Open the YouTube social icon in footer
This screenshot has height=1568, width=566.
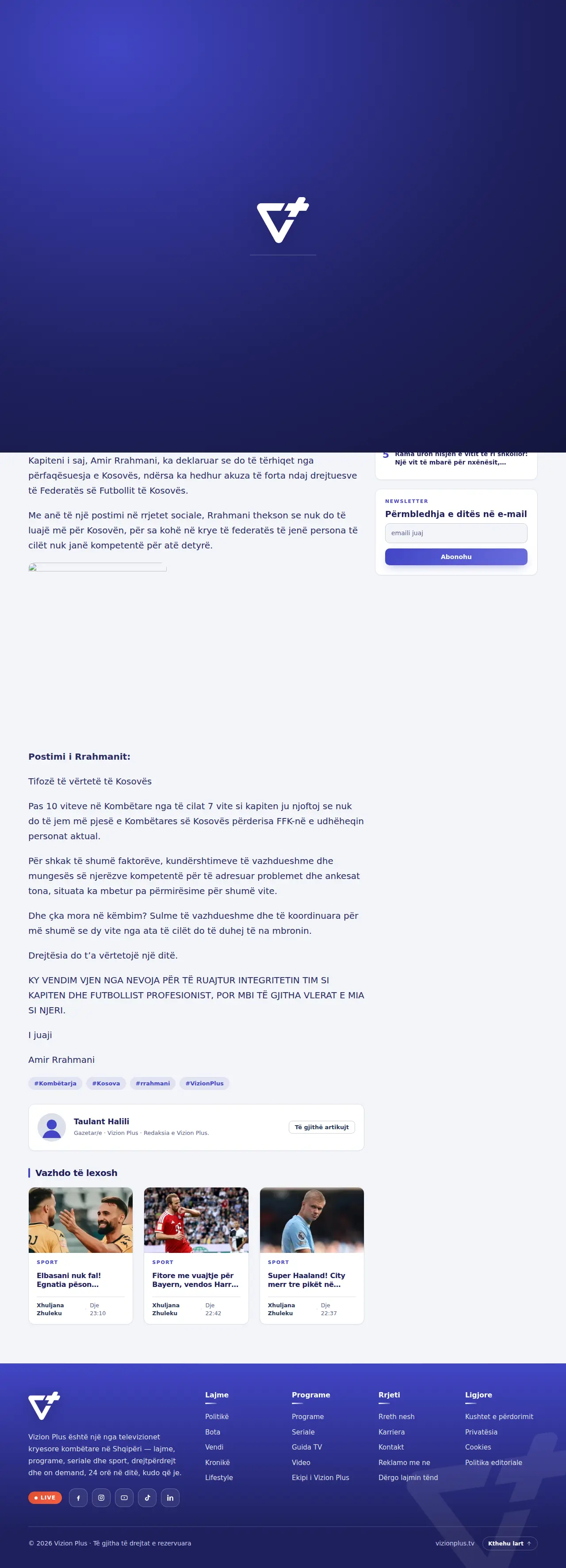pos(124,1497)
